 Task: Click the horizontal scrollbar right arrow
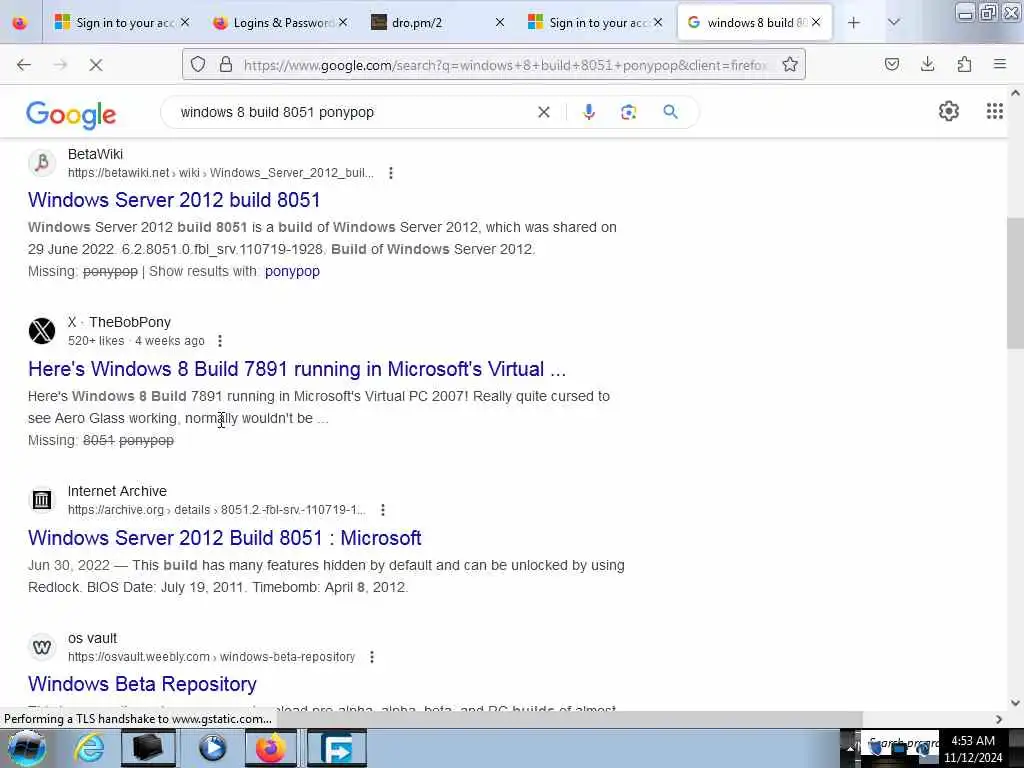[x=999, y=719]
